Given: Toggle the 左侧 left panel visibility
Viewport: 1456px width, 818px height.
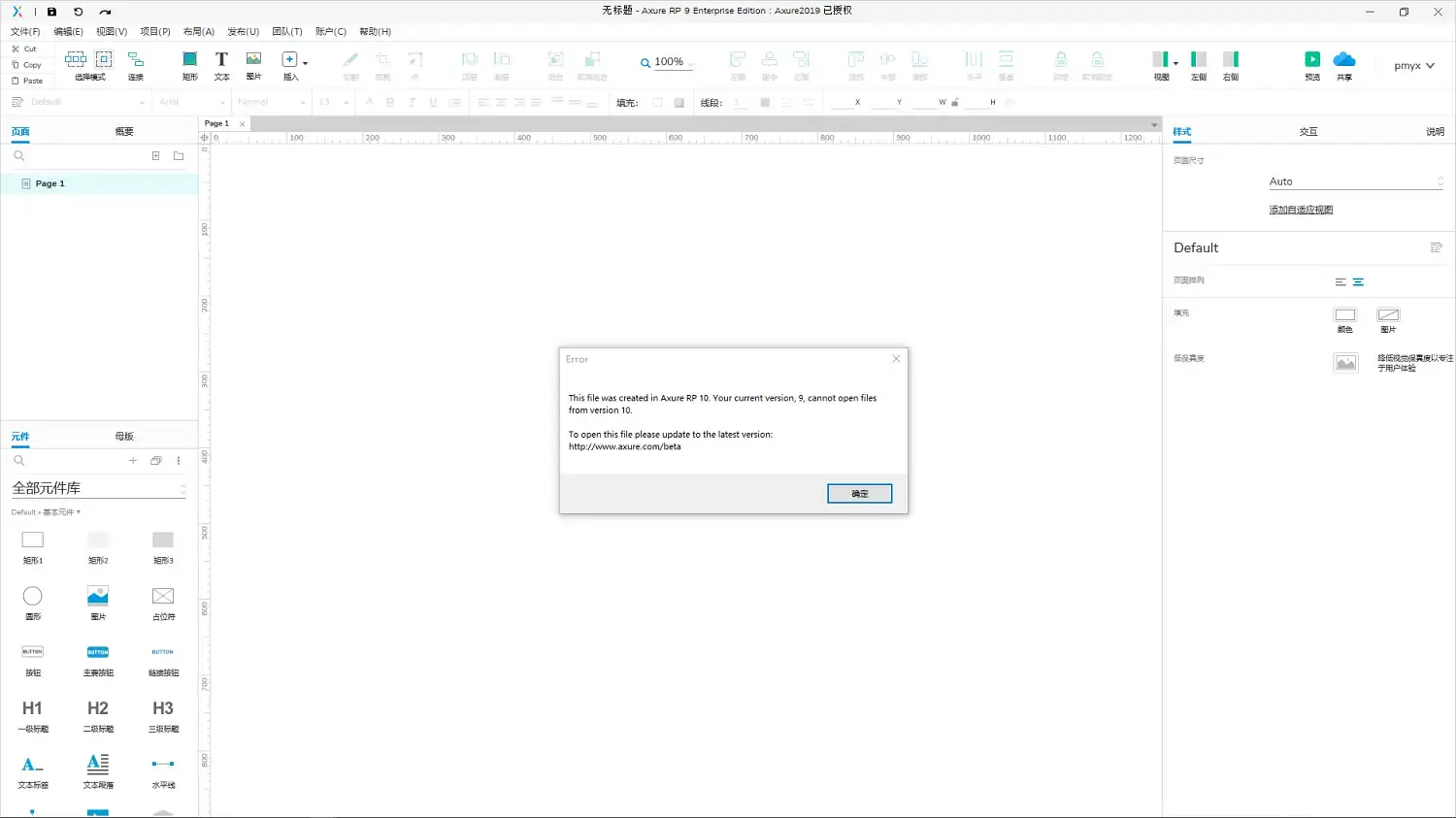Looking at the screenshot, I should (1199, 60).
